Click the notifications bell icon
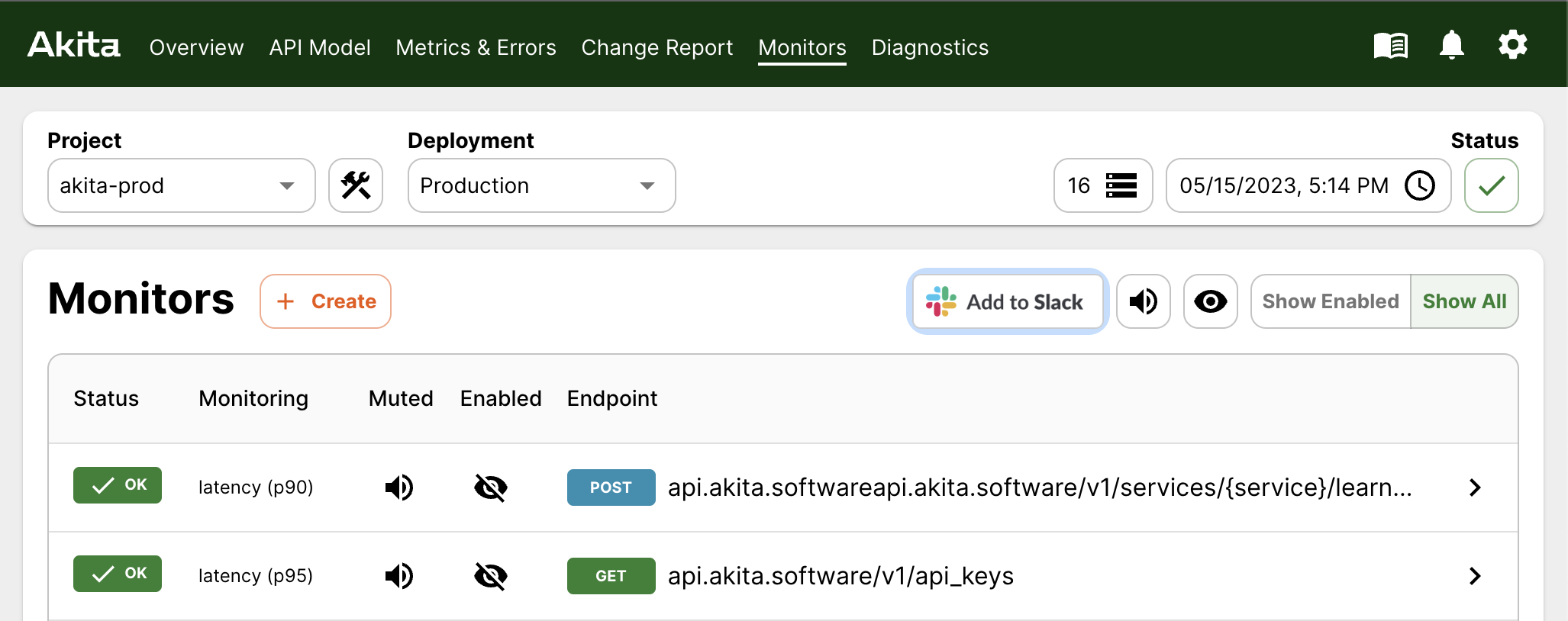This screenshot has width=1568, height=621. click(x=1451, y=46)
